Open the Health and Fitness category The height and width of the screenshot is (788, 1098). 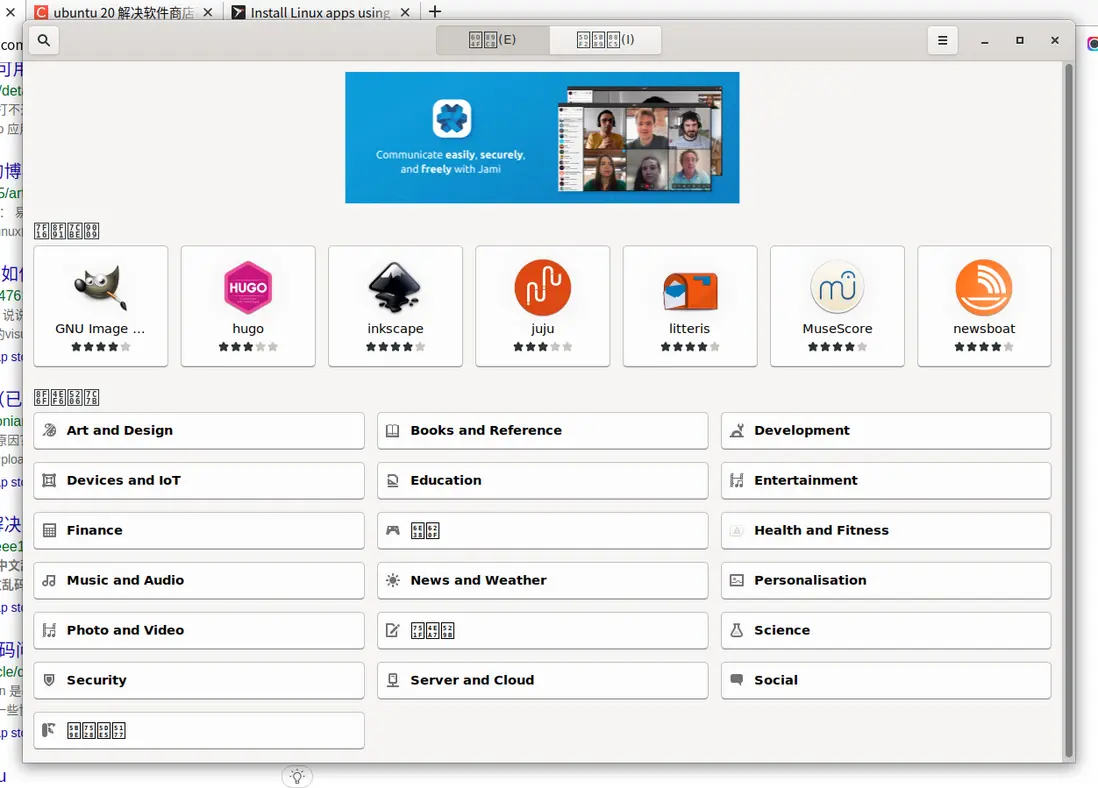tap(886, 530)
